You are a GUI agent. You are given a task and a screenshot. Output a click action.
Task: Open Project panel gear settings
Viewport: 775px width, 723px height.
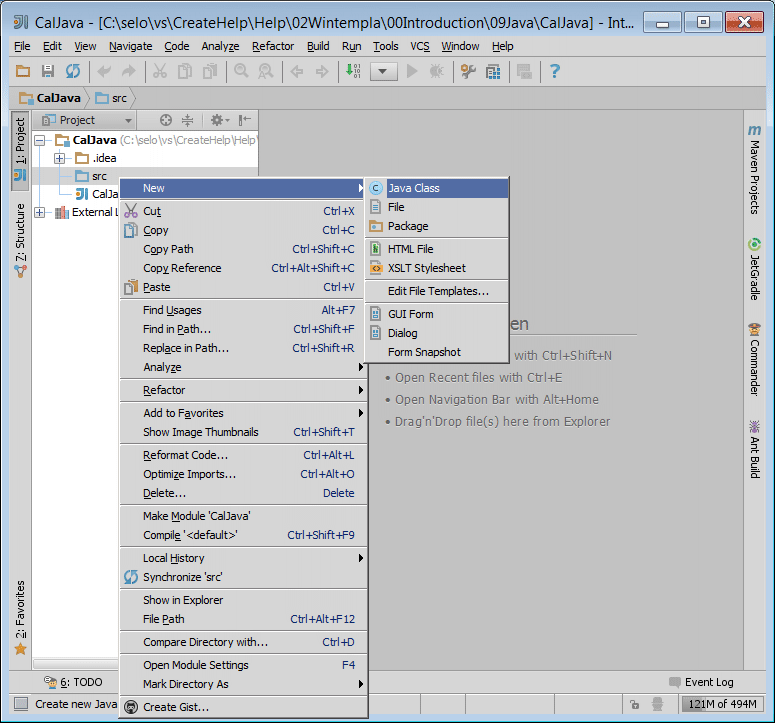click(220, 120)
